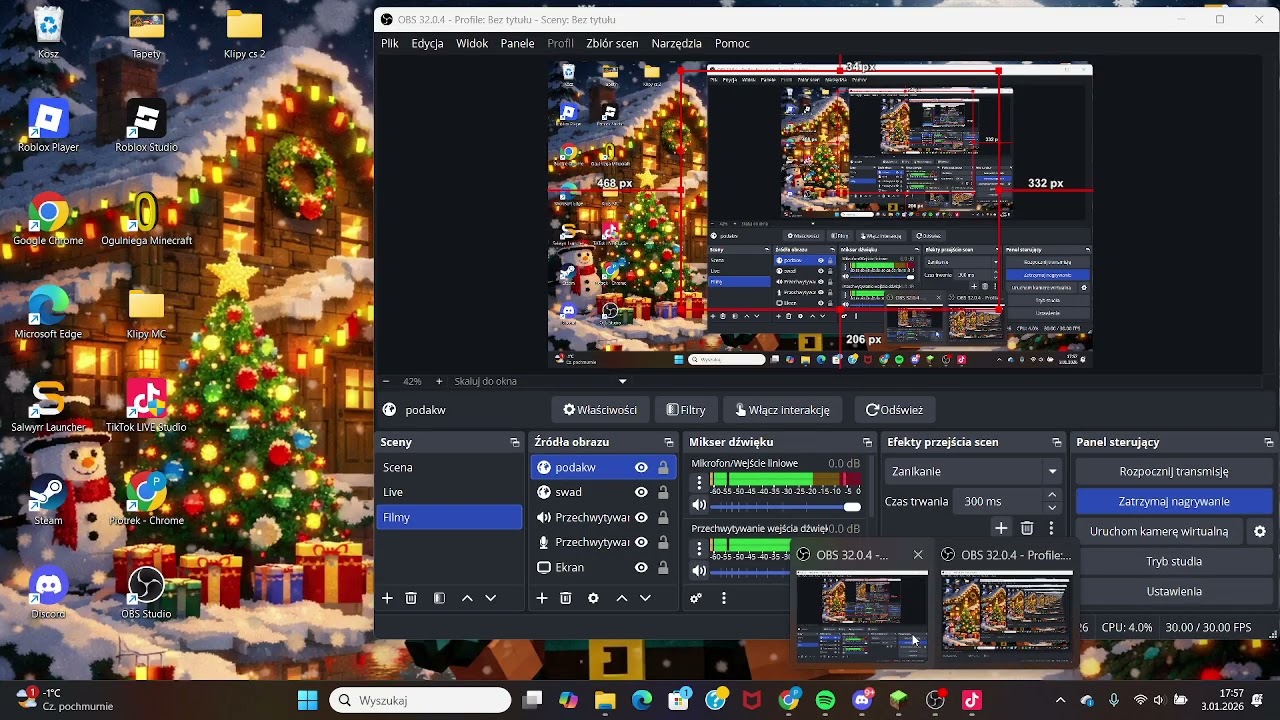This screenshot has width=1280, height=720.
Task: Increase Czas trwania with up arrow
Action: click(x=1052, y=495)
